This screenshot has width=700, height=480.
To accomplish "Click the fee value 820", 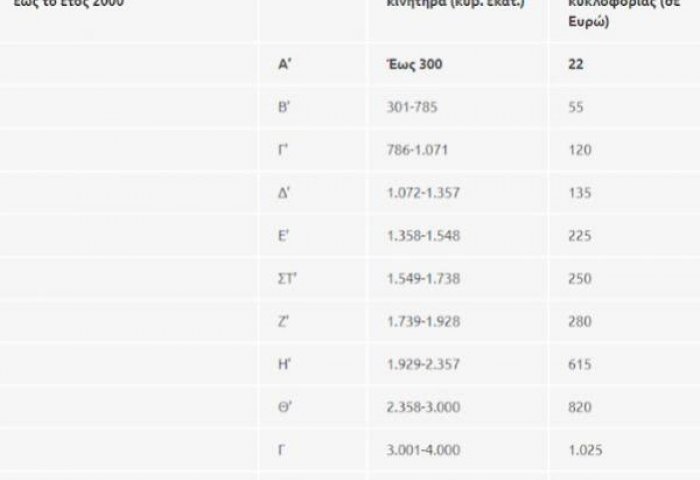I will (580, 407).
